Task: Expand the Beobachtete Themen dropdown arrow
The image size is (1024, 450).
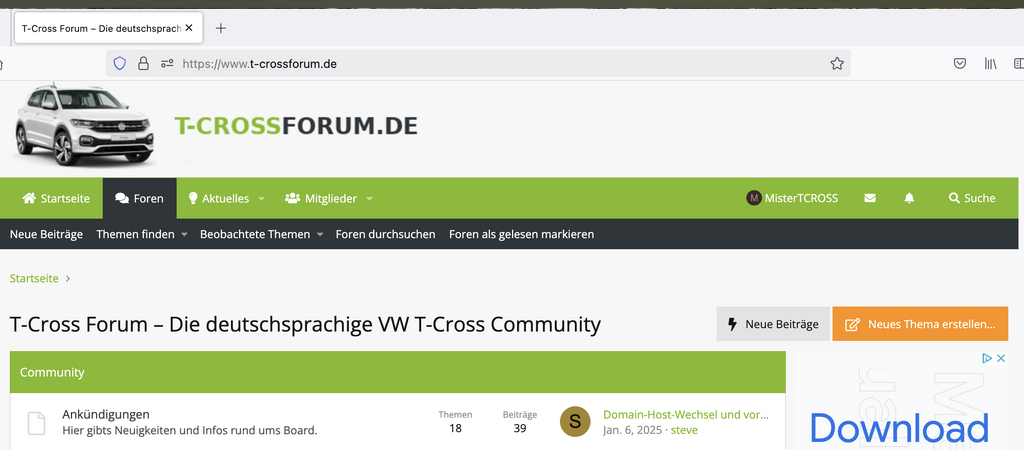Action: 320,234
